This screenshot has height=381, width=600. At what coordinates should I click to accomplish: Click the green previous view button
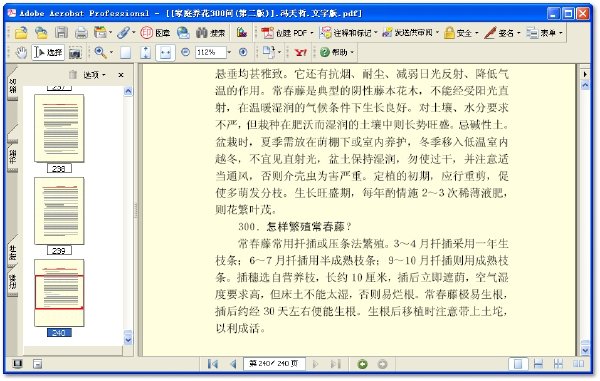pos(362,364)
